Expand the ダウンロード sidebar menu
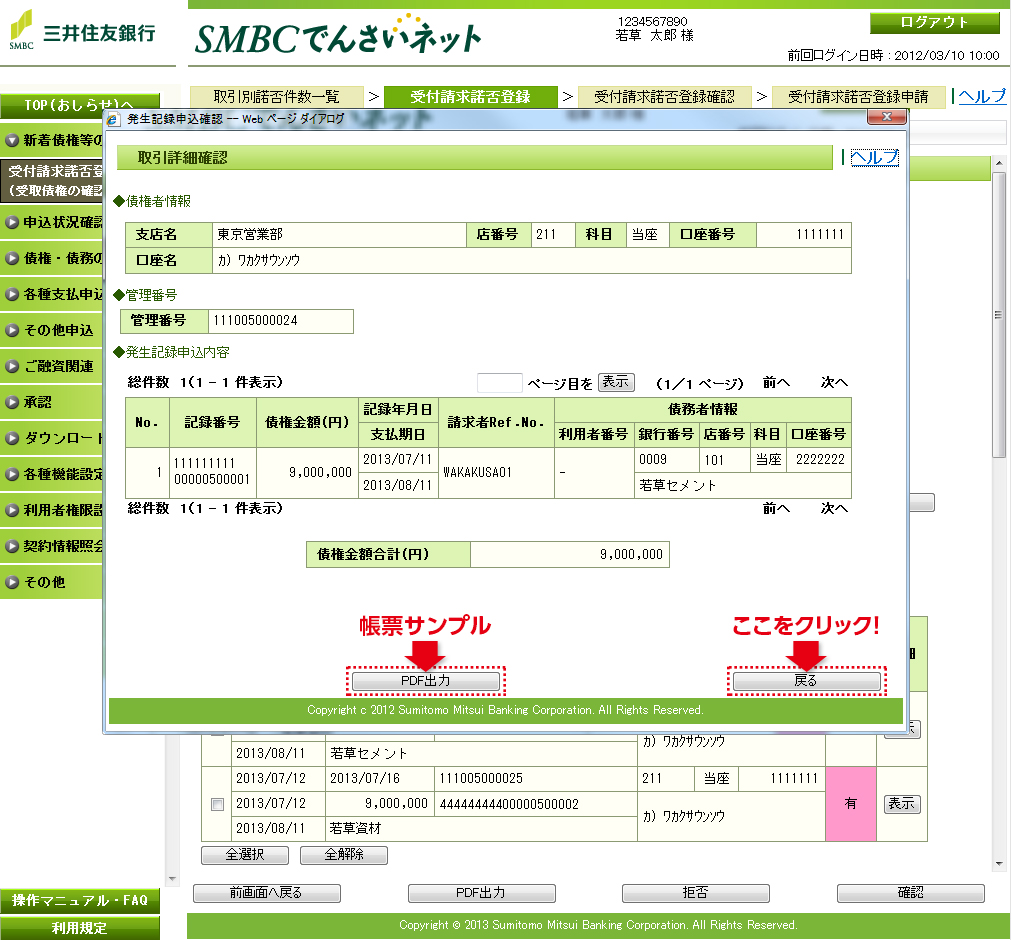Screen dimensions: 1012x940 52,438
